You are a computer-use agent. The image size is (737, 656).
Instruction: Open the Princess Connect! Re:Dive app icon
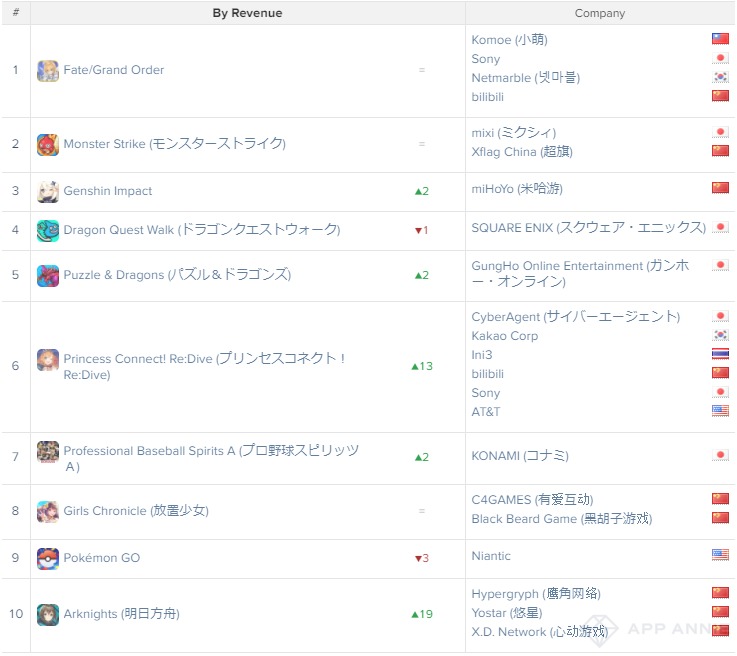coord(48,359)
